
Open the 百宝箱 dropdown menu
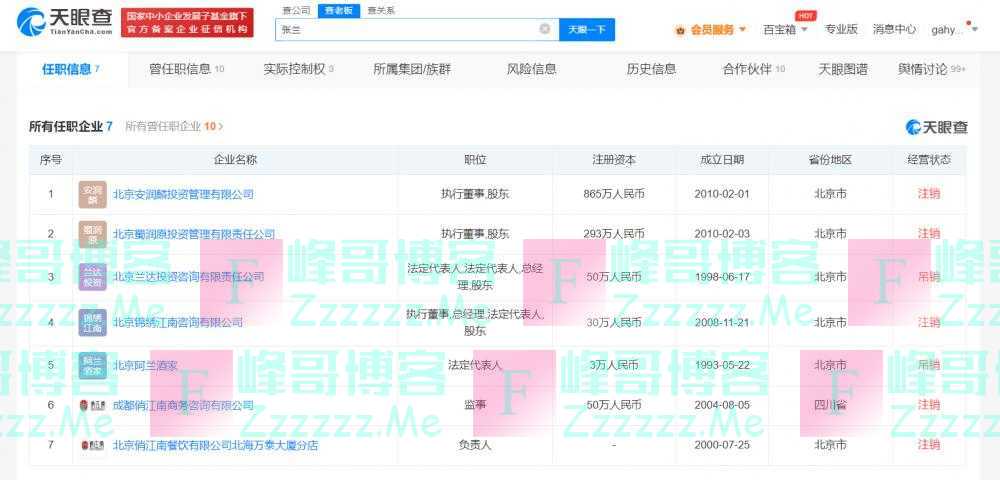coord(785,29)
